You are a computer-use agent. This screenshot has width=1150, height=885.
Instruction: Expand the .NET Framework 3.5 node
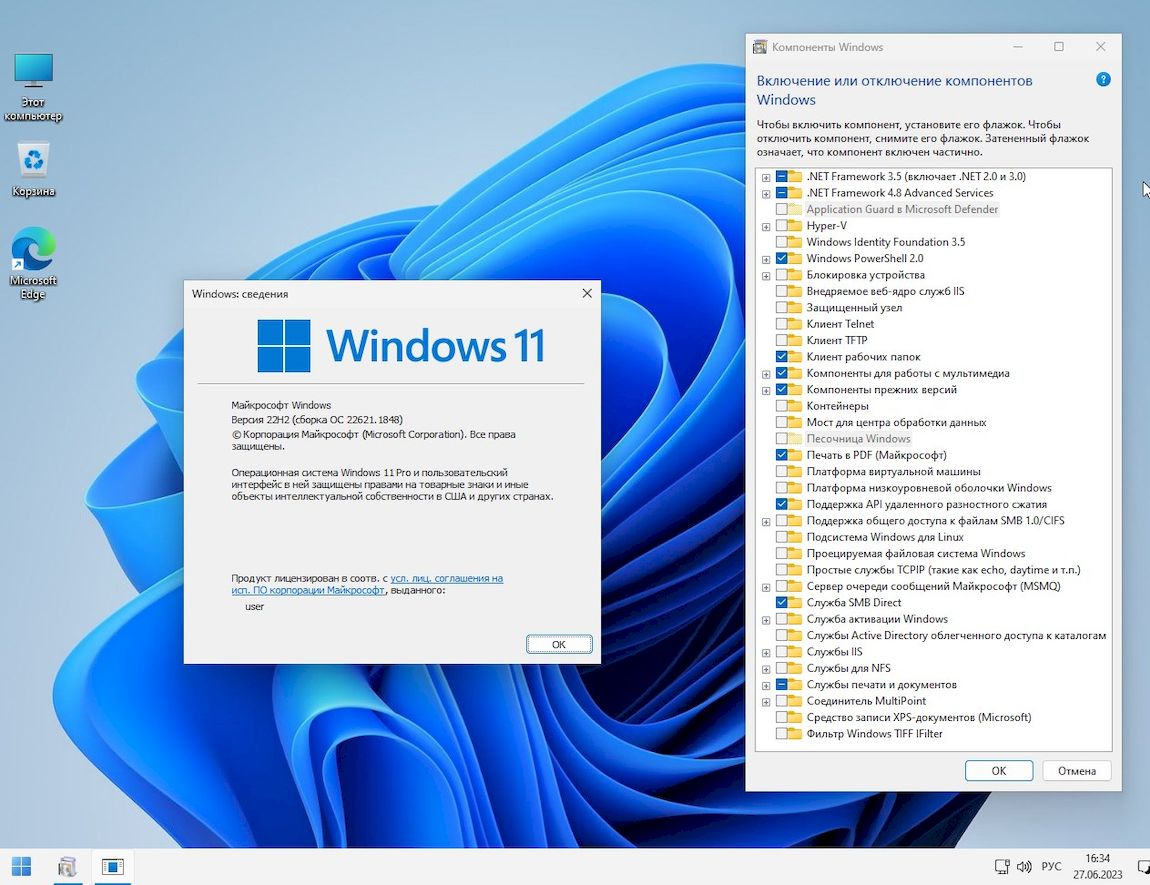(x=766, y=177)
